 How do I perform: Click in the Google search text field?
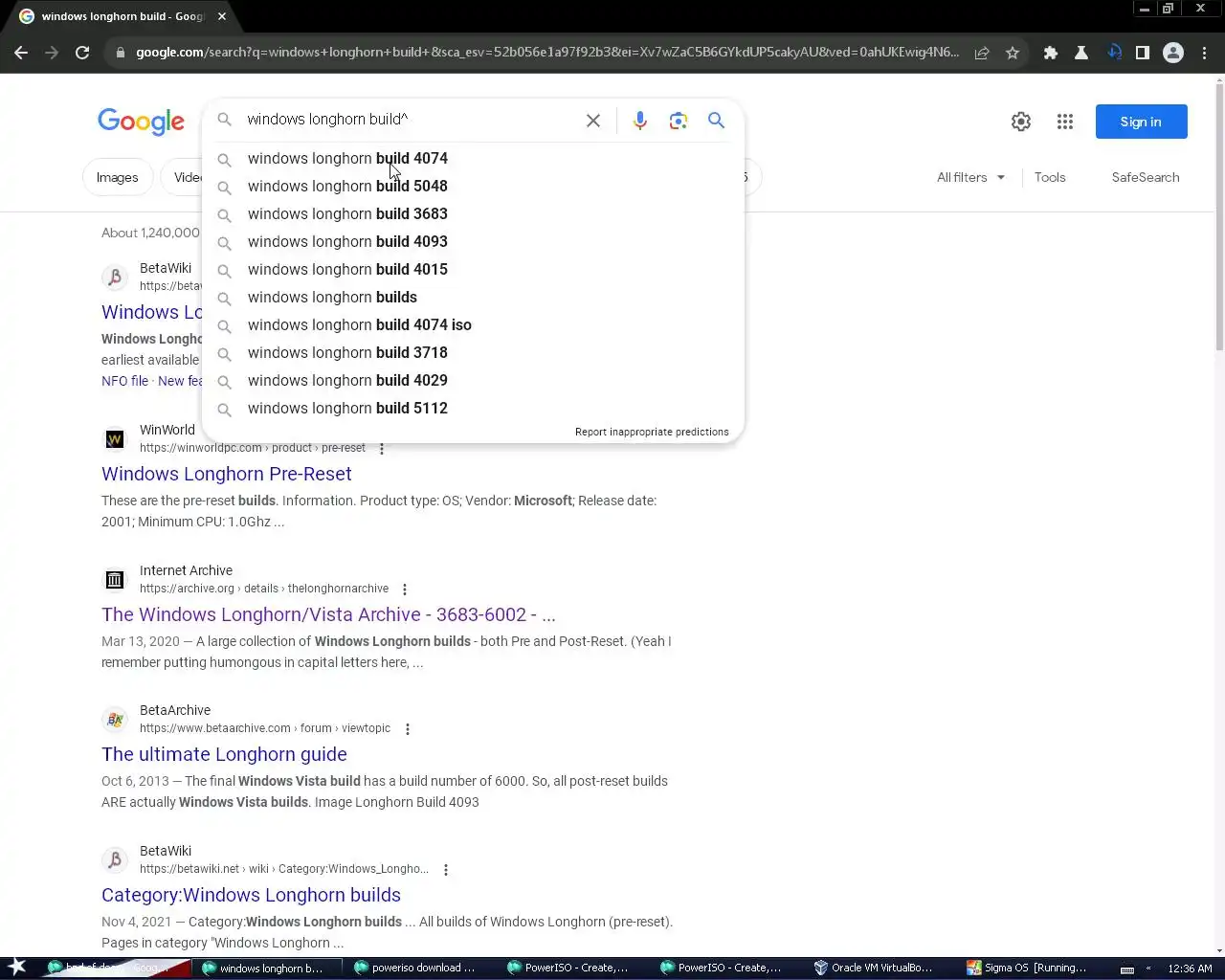(x=410, y=120)
